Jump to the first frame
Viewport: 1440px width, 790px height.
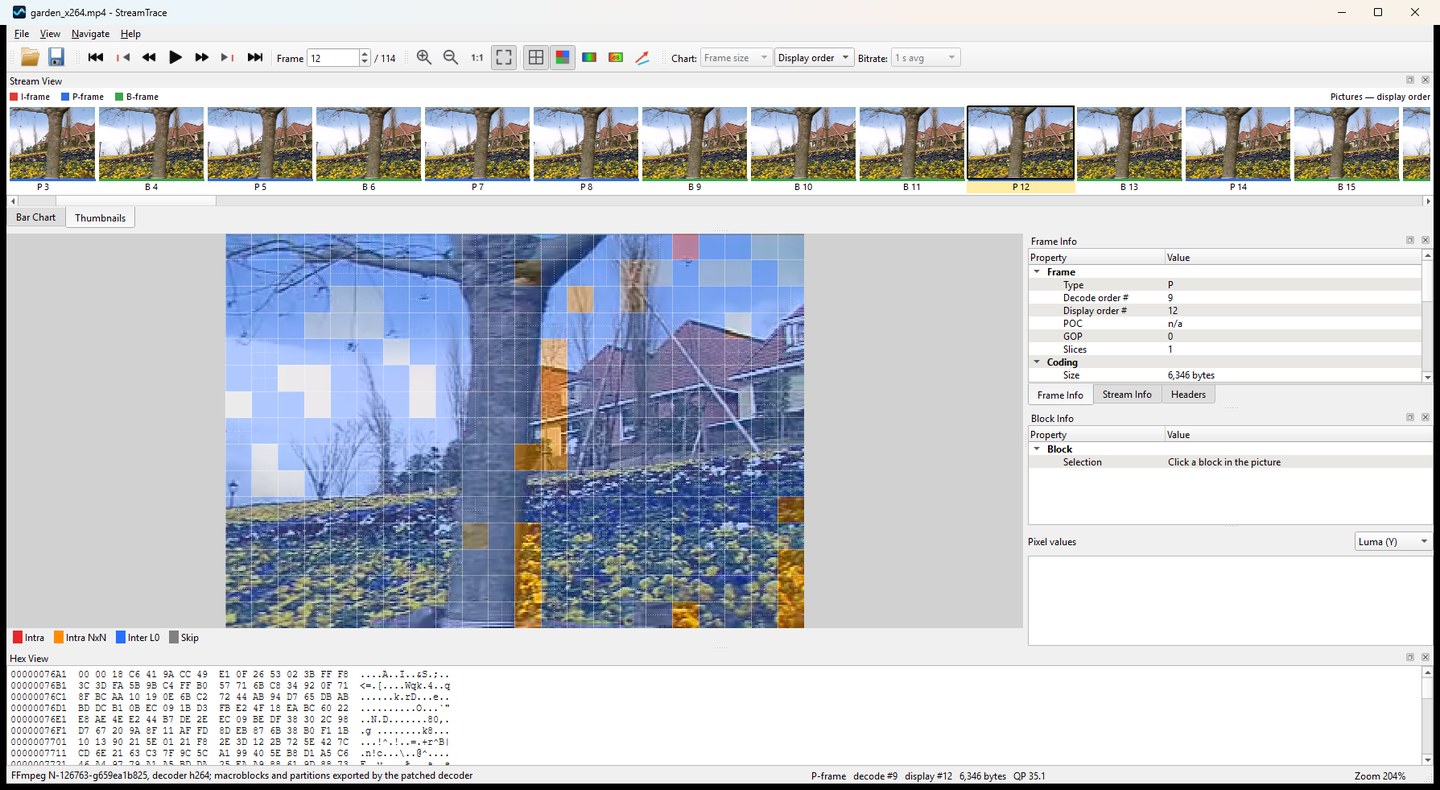96,58
